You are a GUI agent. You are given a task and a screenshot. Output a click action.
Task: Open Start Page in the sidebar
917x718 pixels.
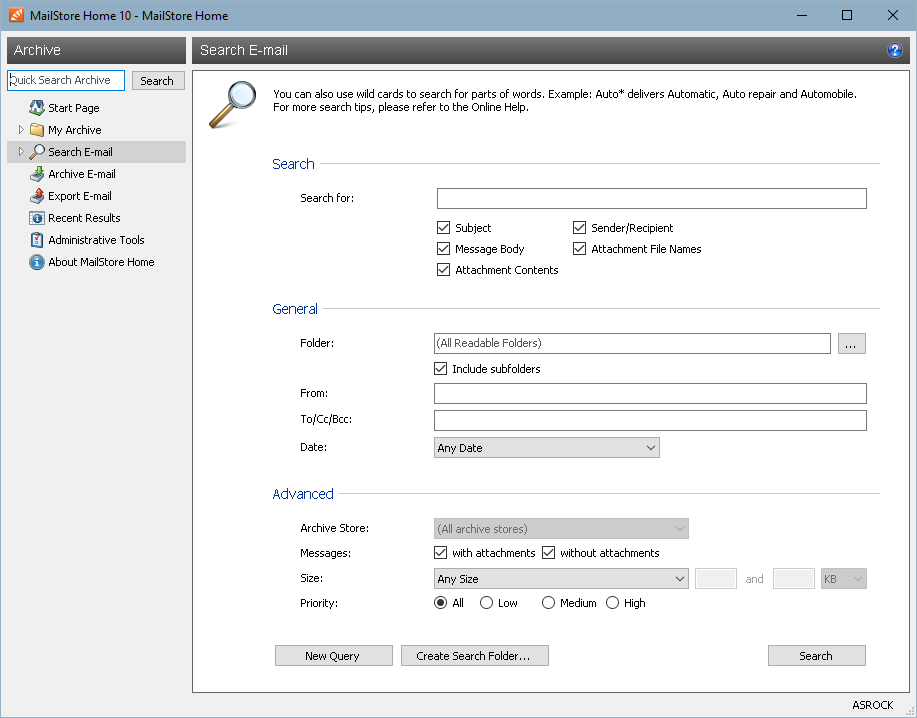(74, 108)
